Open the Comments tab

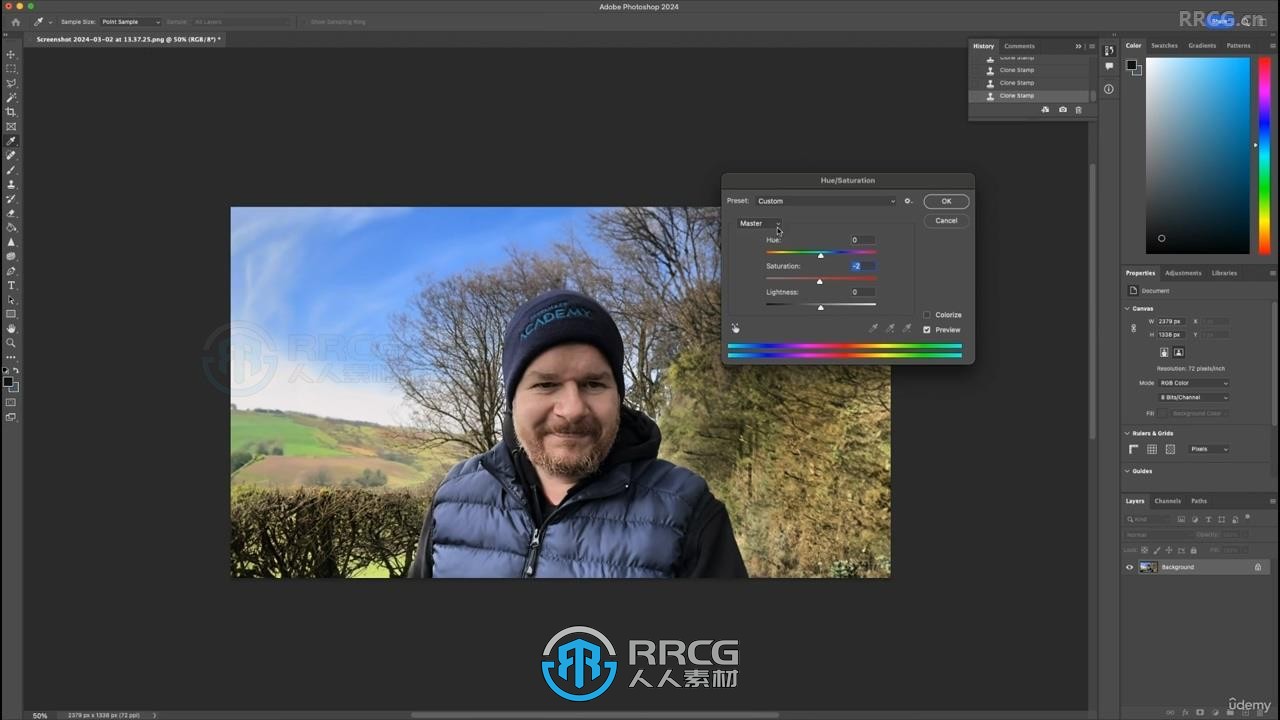coord(1019,46)
